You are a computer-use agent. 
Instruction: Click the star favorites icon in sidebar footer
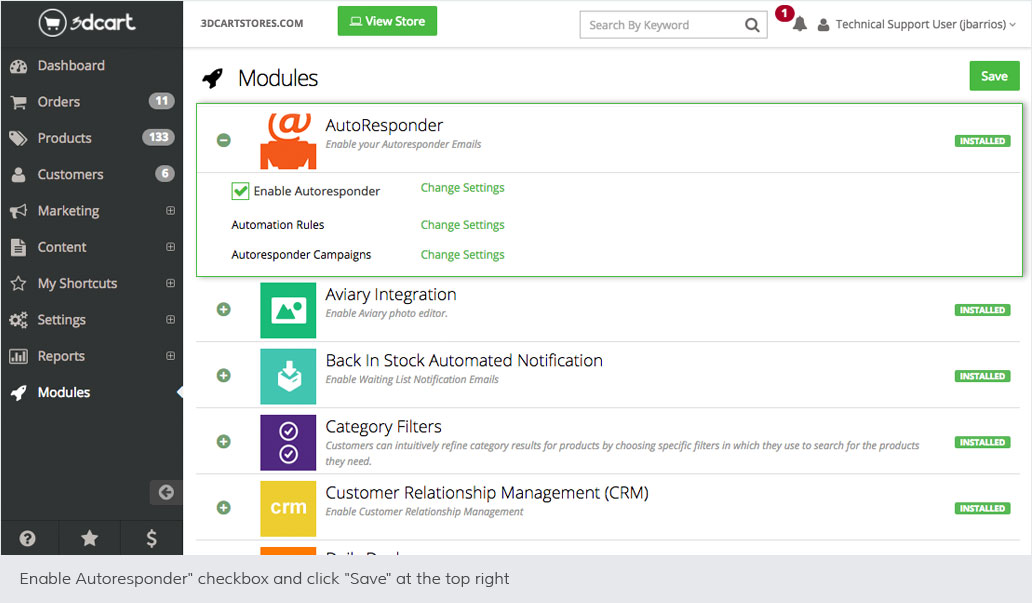point(90,538)
